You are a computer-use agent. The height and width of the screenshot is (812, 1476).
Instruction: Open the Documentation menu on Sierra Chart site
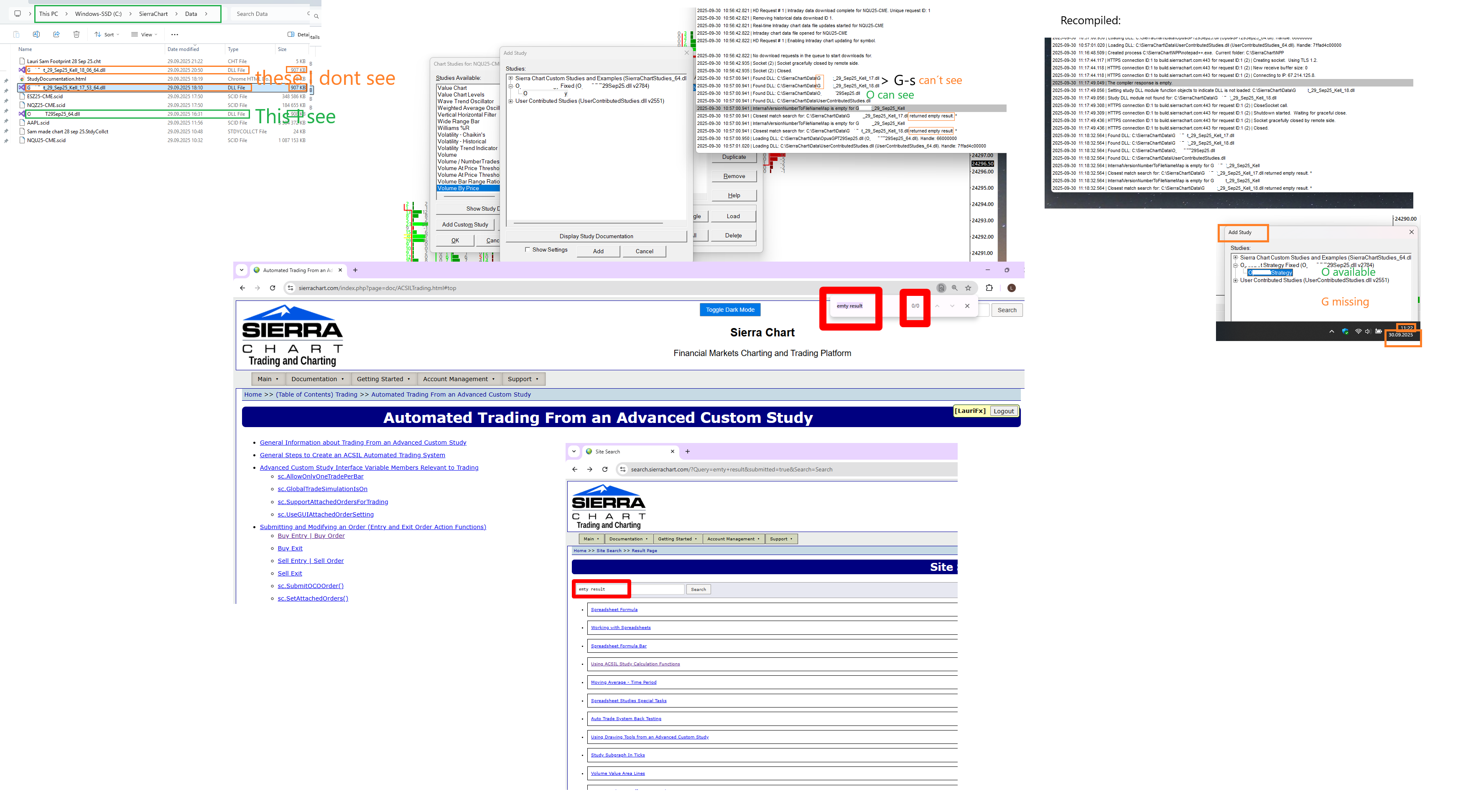(317, 379)
